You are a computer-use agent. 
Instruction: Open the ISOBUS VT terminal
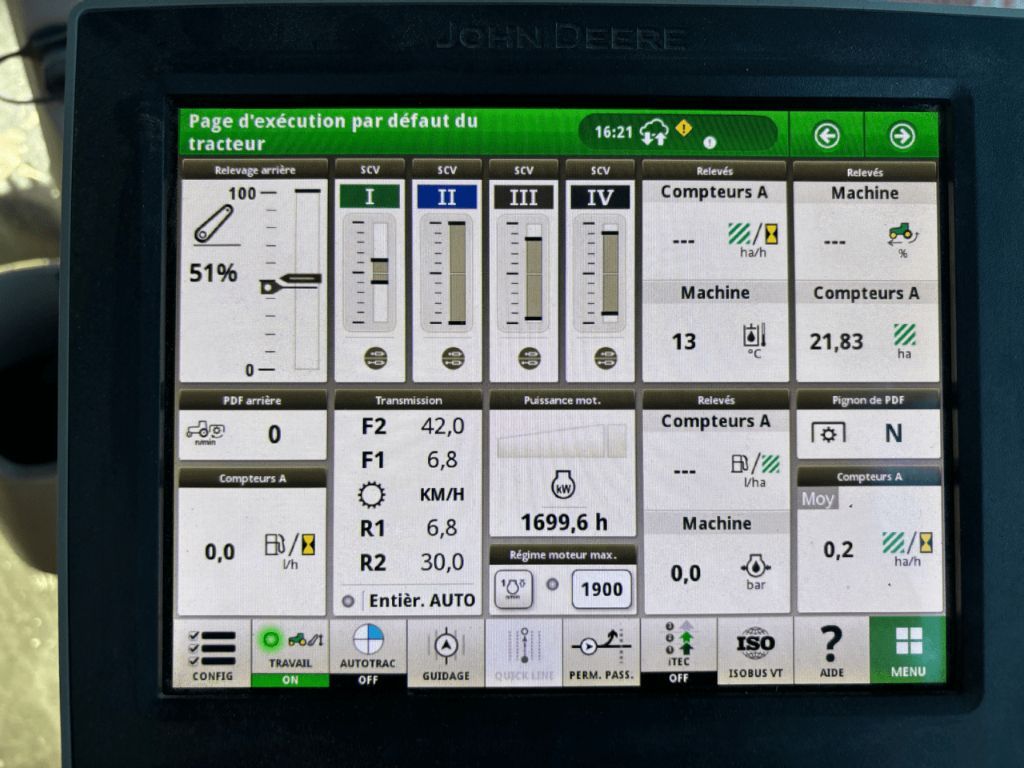coord(755,651)
